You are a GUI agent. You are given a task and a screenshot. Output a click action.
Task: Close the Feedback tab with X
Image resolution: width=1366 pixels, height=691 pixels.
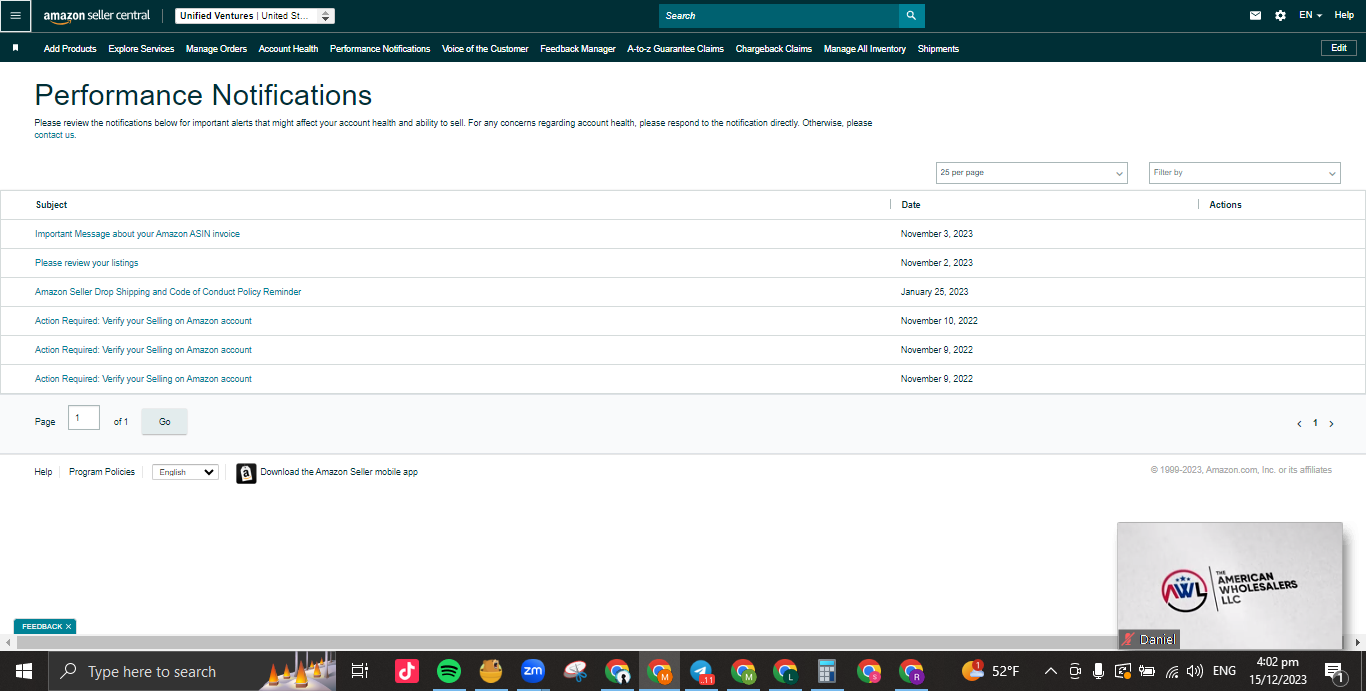[68, 627]
